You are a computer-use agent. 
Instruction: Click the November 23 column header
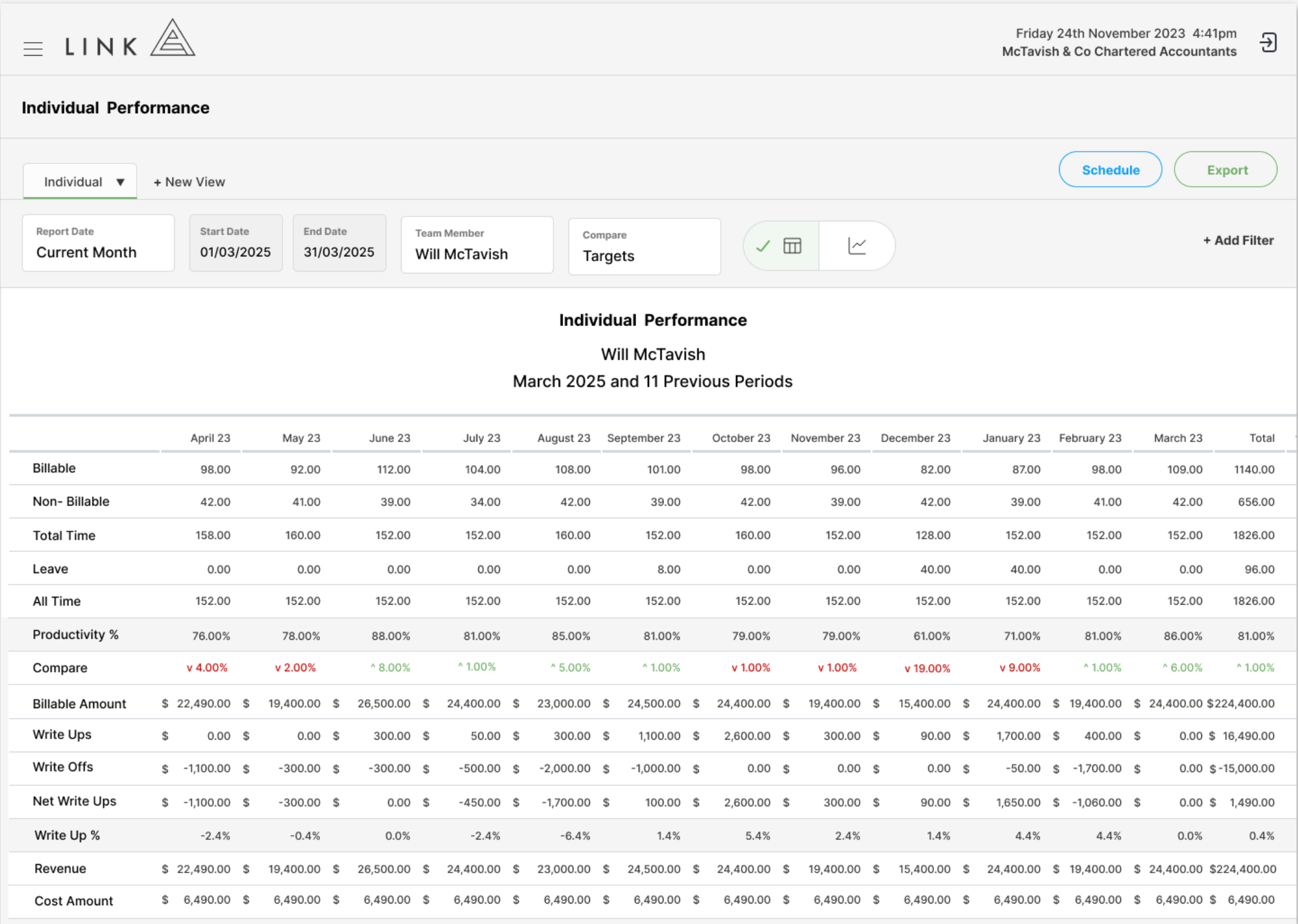click(825, 438)
